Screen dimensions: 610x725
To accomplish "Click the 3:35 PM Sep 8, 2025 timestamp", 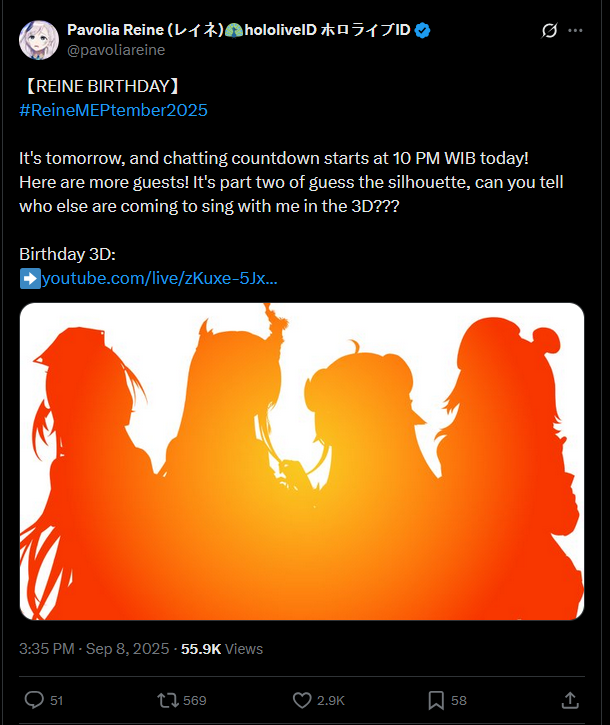I will pos(94,649).
